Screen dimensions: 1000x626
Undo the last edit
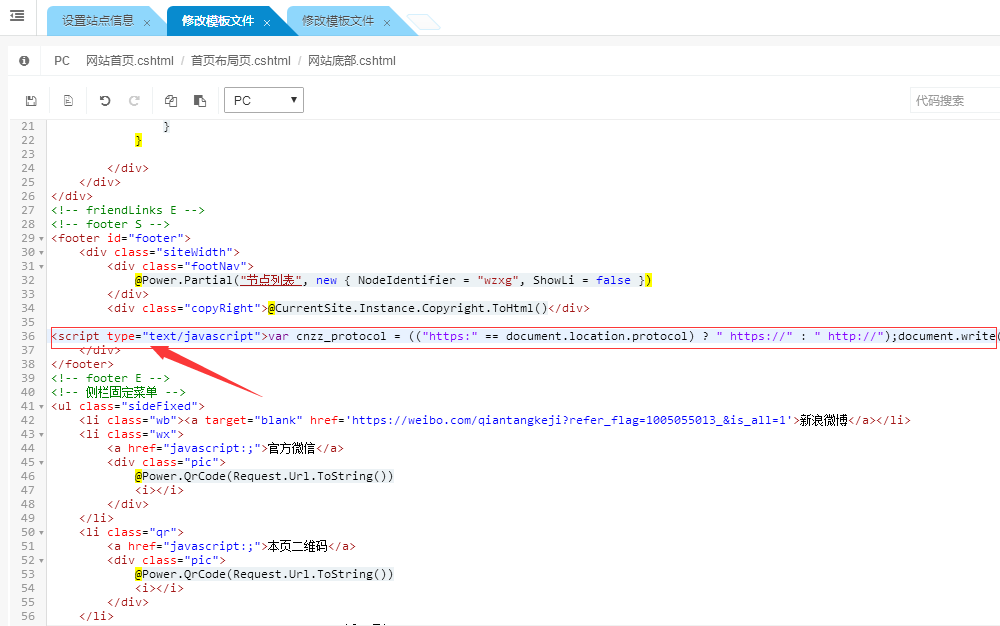coord(105,101)
